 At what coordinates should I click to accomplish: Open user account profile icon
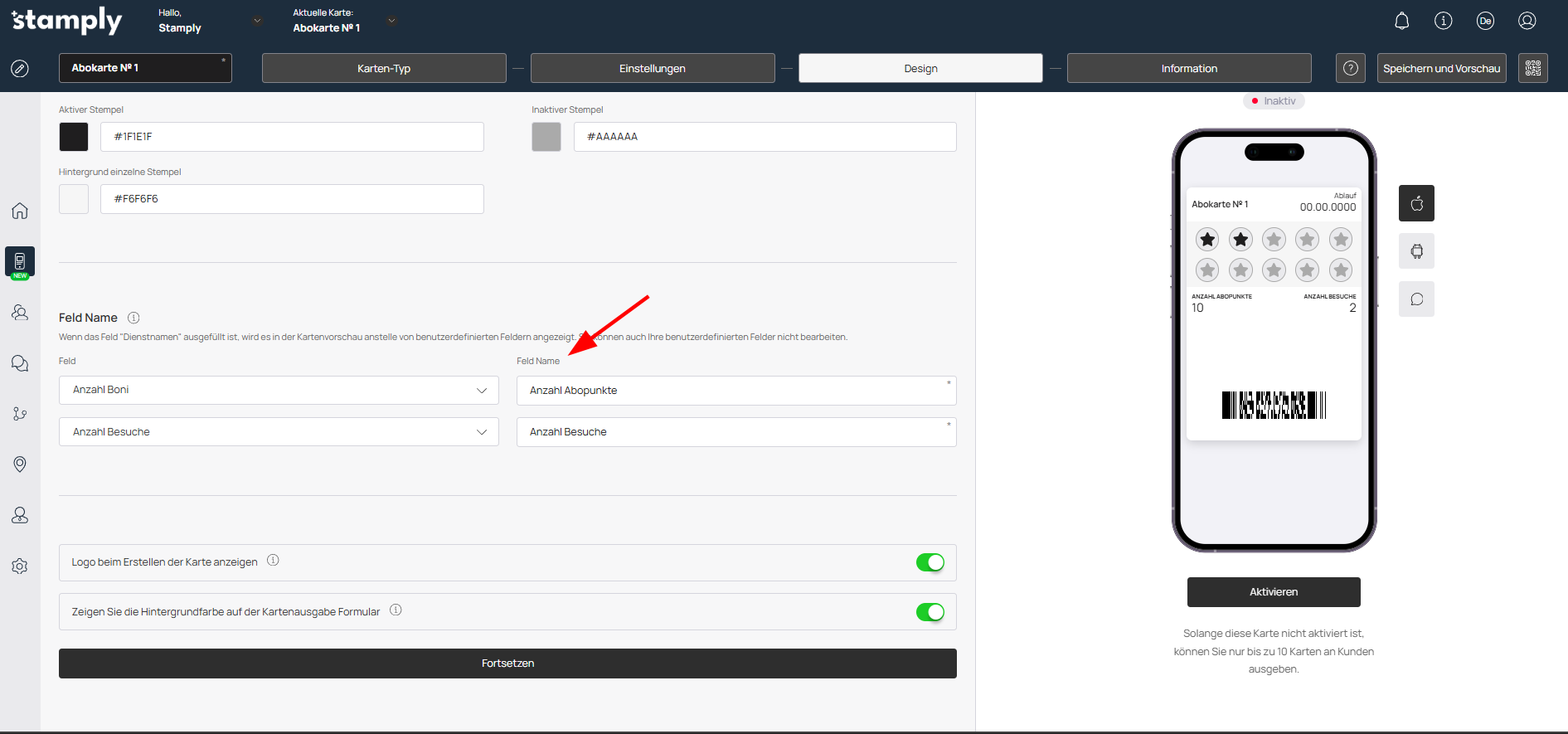(x=1527, y=22)
